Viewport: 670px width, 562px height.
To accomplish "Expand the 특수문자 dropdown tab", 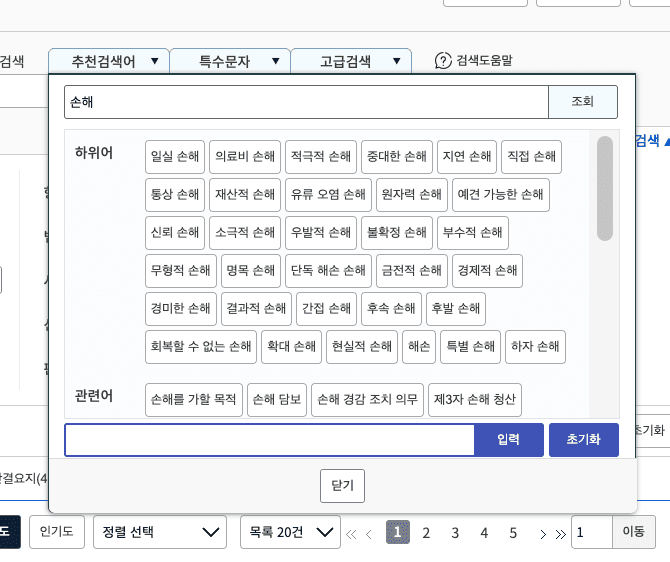I will pyautogui.click(x=230, y=61).
